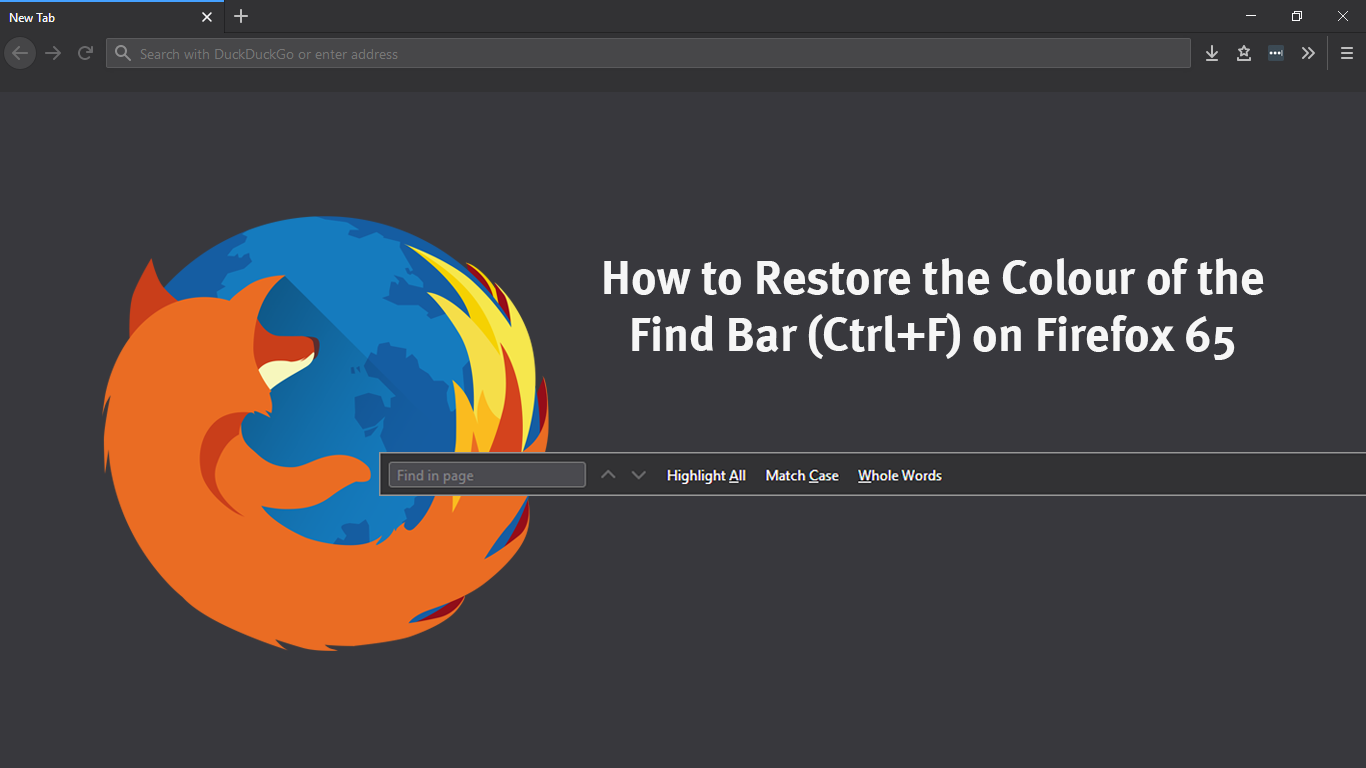Click the extension icon with three dots
The height and width of the screenshot is (768, 1366).
pyautogui.click(x=1276, y=54)
